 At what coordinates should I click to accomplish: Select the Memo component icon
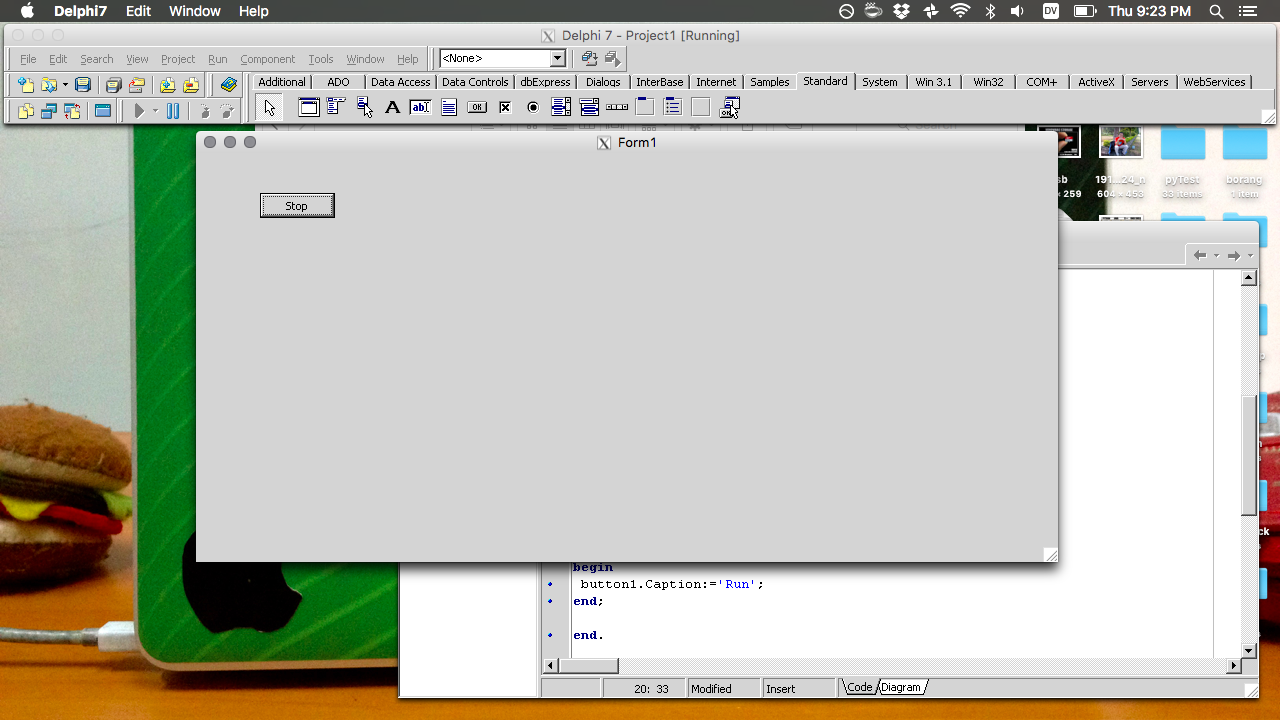[449, 107]
